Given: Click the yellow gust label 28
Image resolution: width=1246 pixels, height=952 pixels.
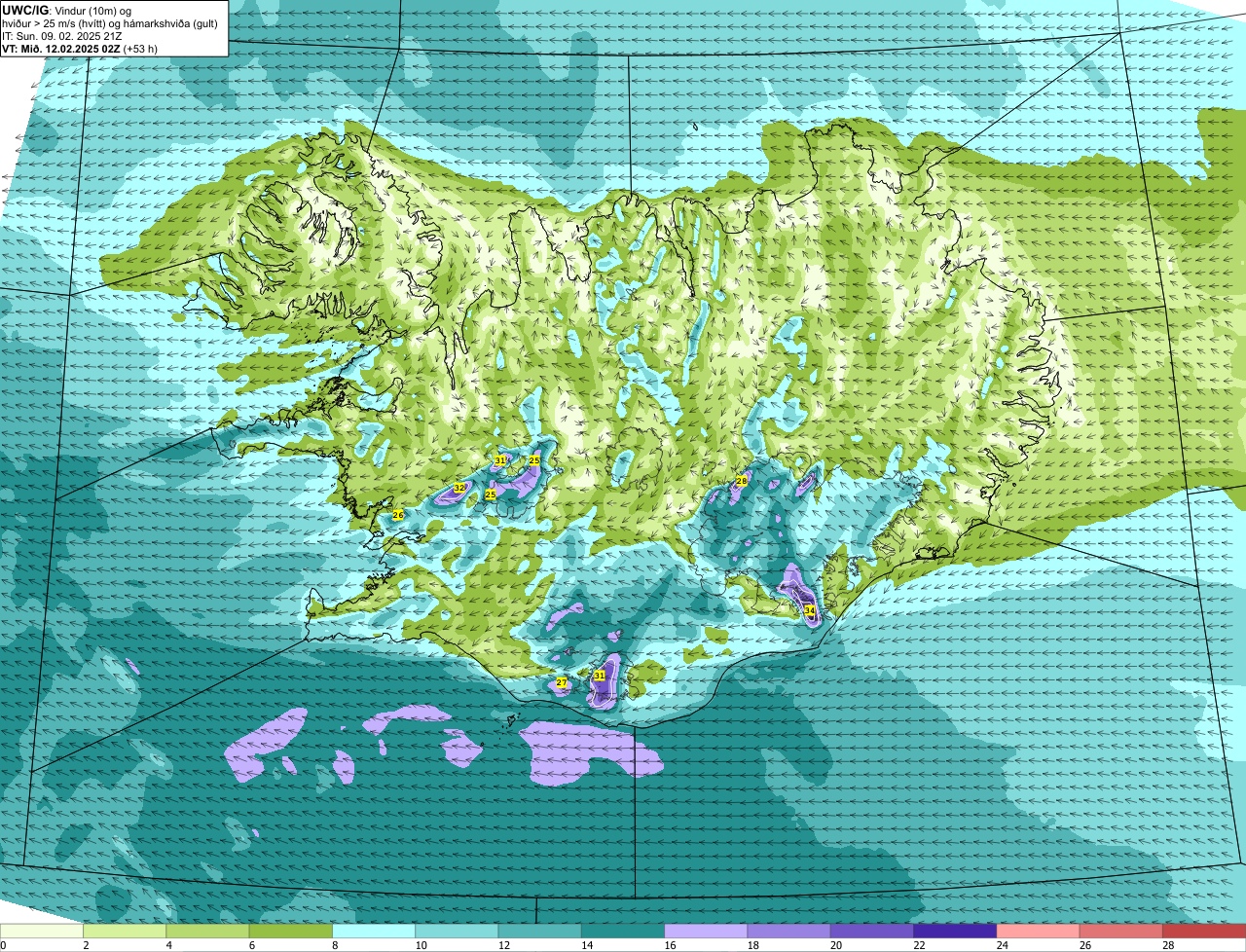Looking at the screenshot, I should click(x=741, y=481).
